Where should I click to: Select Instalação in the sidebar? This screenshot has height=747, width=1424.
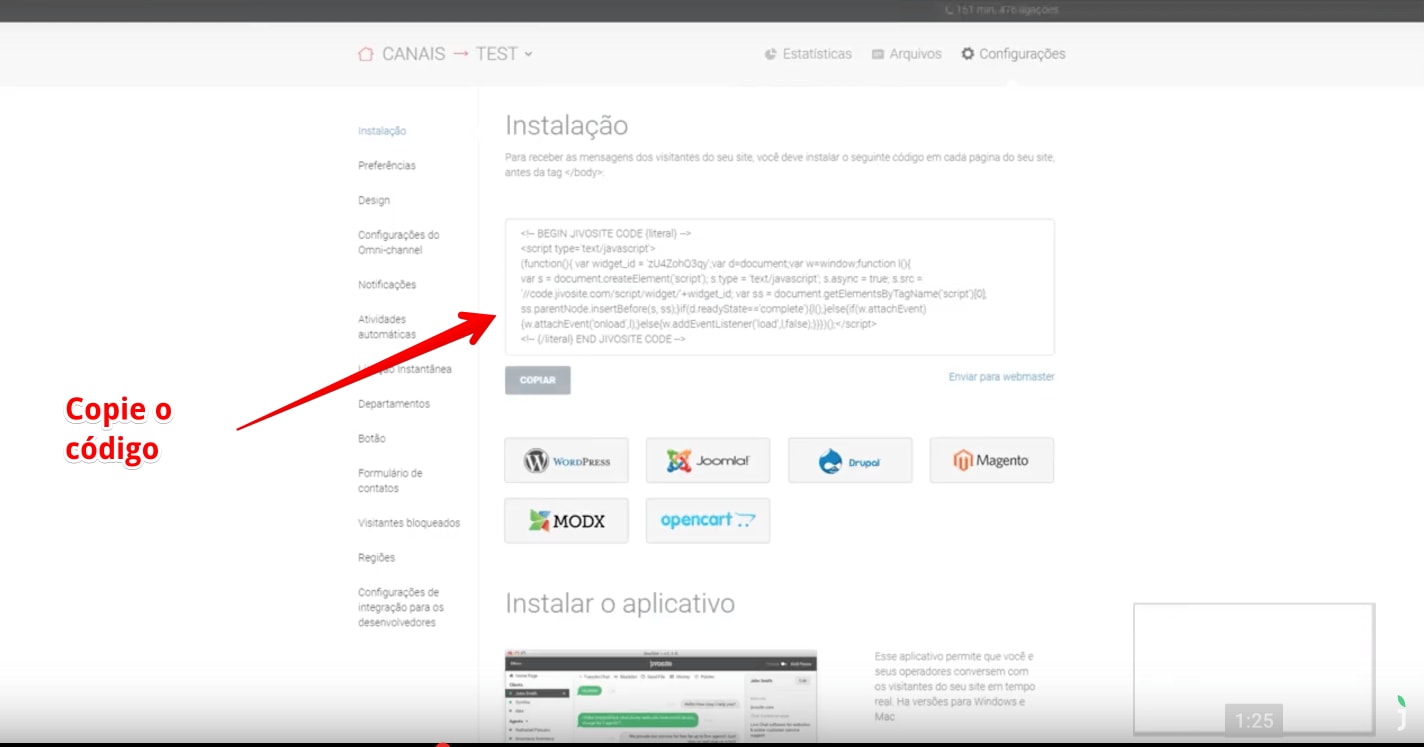382,131
